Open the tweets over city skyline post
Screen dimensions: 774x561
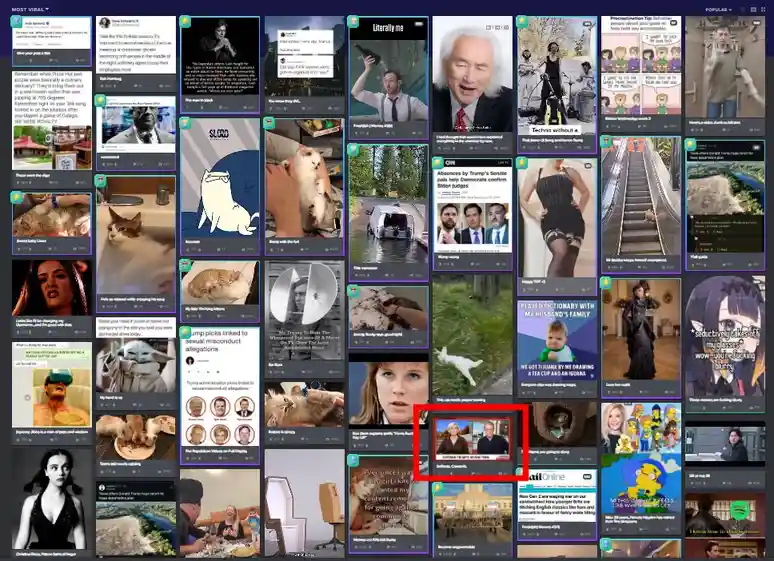click(304, 65)
